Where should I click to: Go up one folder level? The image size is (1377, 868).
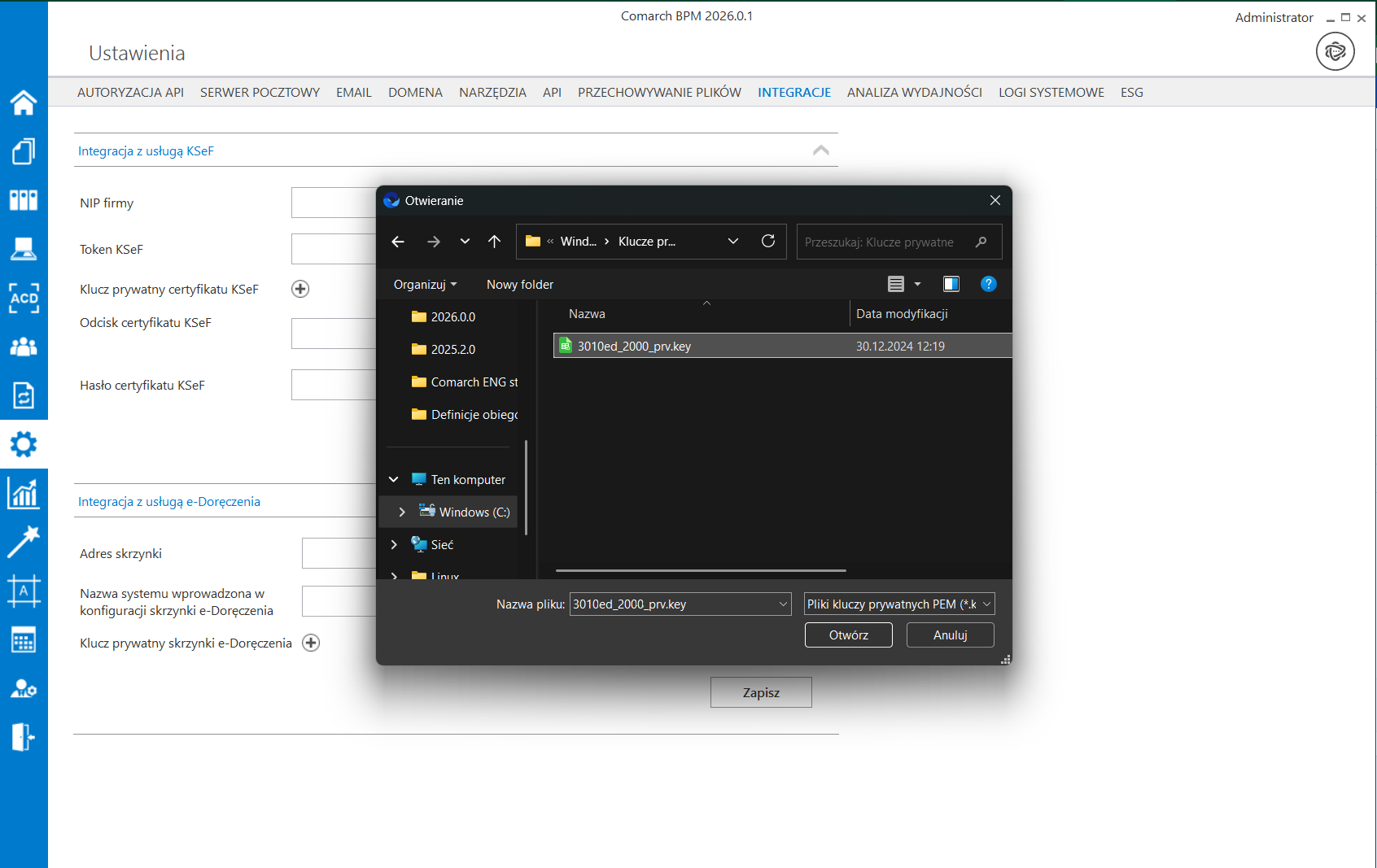click(x=494, y=242)
